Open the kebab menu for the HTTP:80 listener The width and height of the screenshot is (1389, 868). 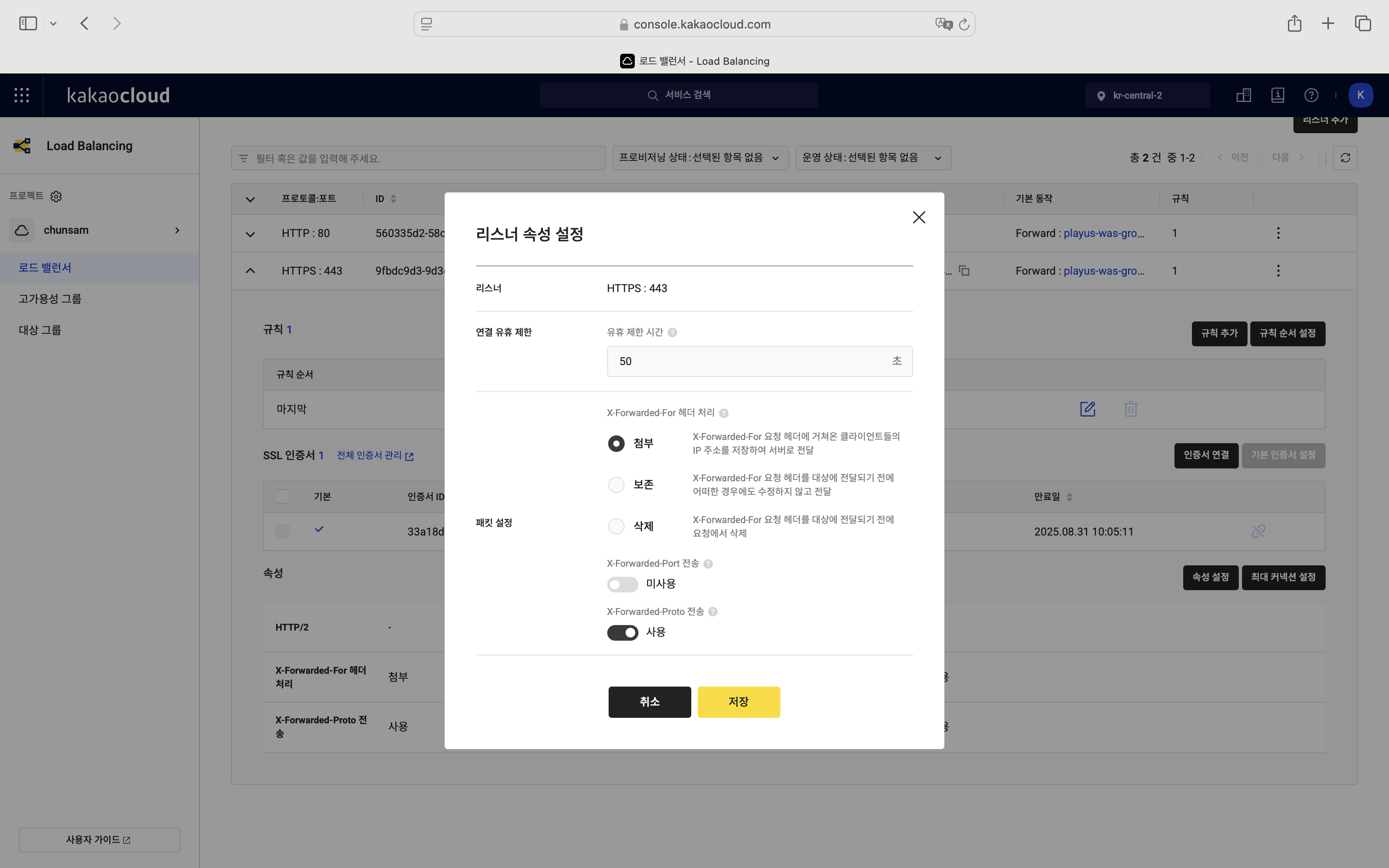[x=1278, y=233]
